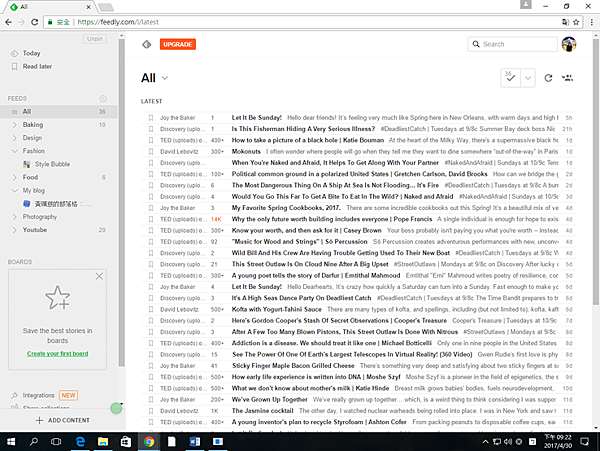Save 'Let It Be Sunday!' 5h article for later

pyautogui.click(x=151, y=117)
